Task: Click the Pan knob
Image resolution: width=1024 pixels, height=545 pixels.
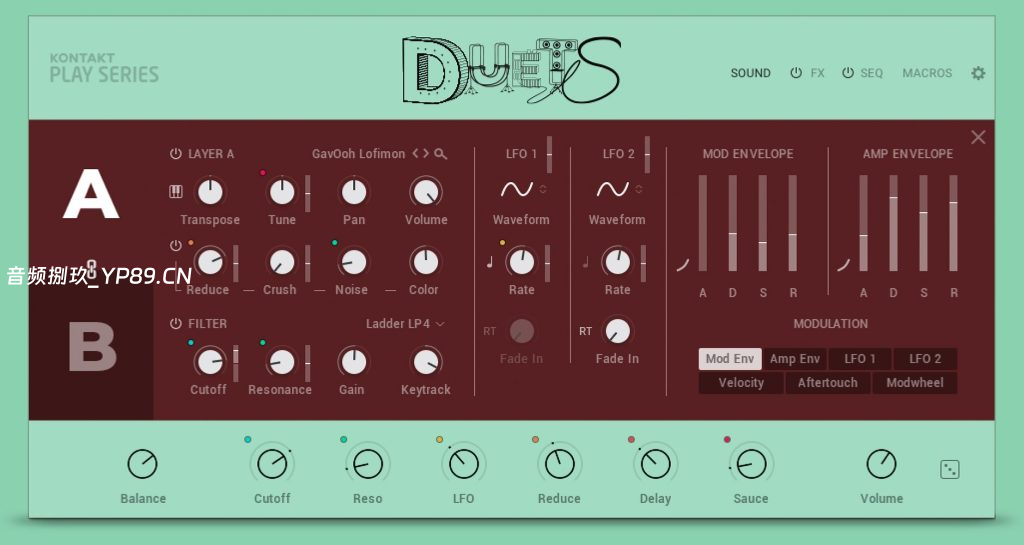Action: (x=354, y=192)
